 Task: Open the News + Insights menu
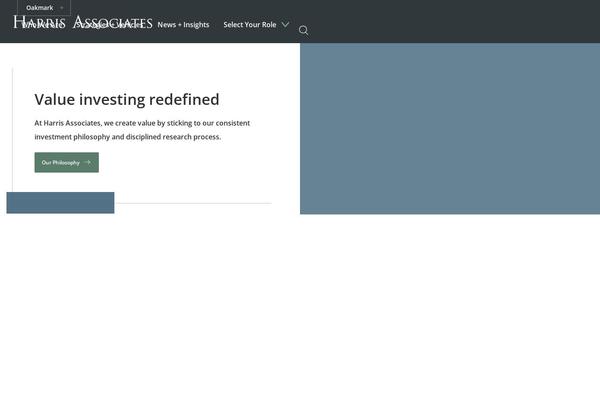[x=183, y=24]
